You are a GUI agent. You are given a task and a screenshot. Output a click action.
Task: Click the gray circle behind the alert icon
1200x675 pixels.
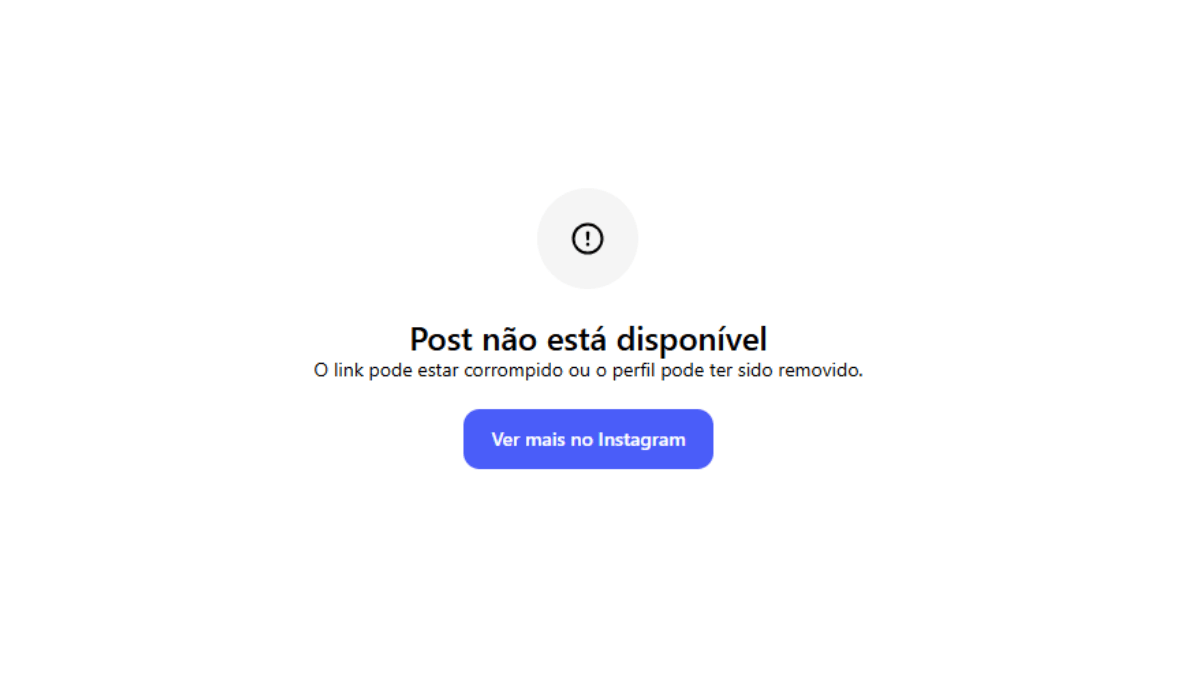587,239
